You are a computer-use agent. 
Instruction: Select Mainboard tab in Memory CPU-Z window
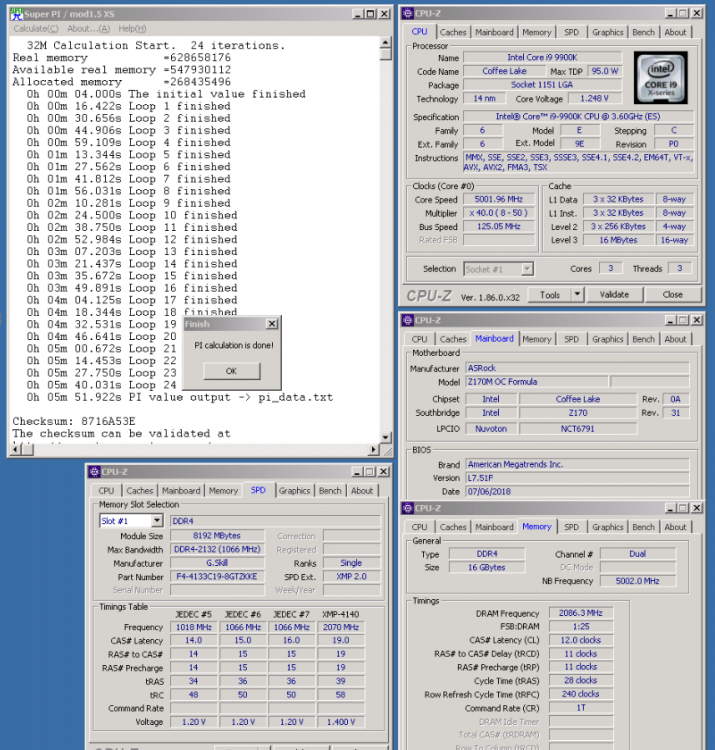point(494,527)
